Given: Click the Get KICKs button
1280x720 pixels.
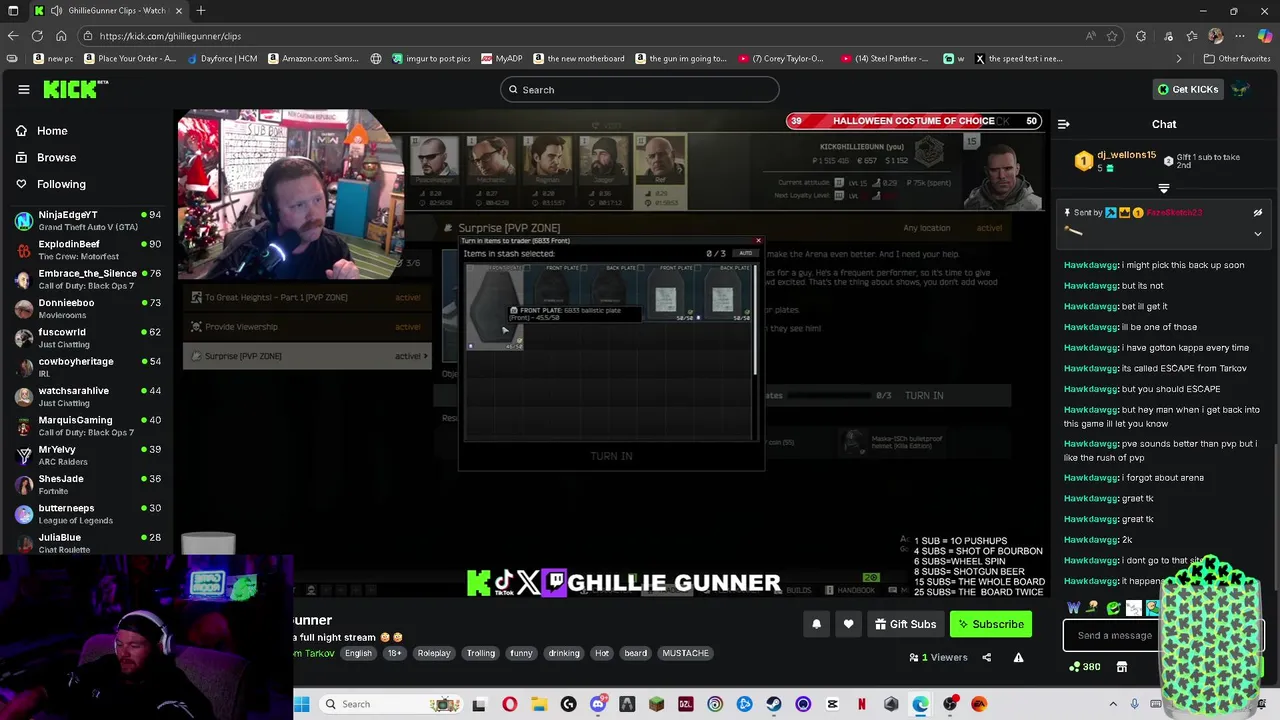Looking at the screenshot, I should tap(1188, 89).
